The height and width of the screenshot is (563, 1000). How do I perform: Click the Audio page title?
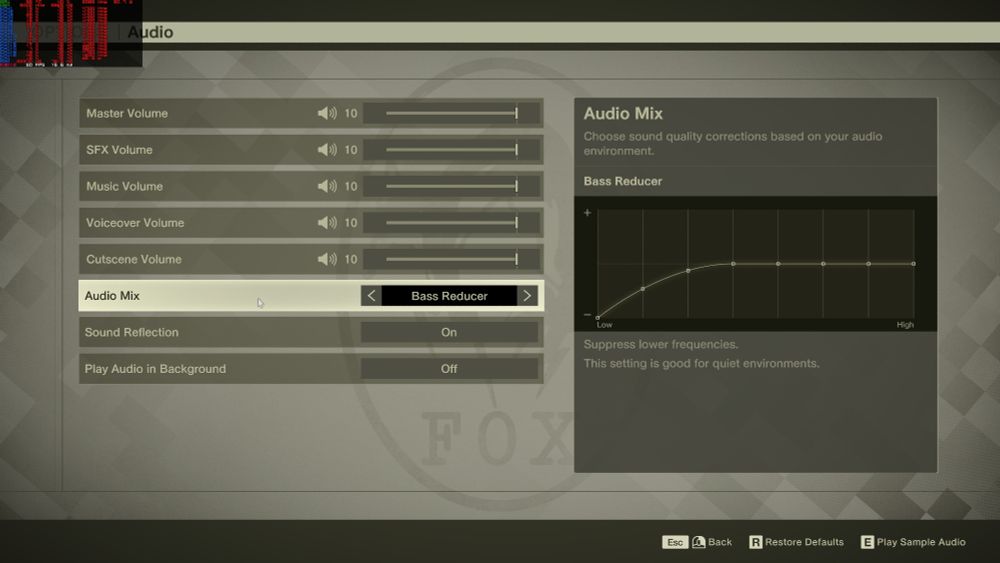(x=151, y=32)
